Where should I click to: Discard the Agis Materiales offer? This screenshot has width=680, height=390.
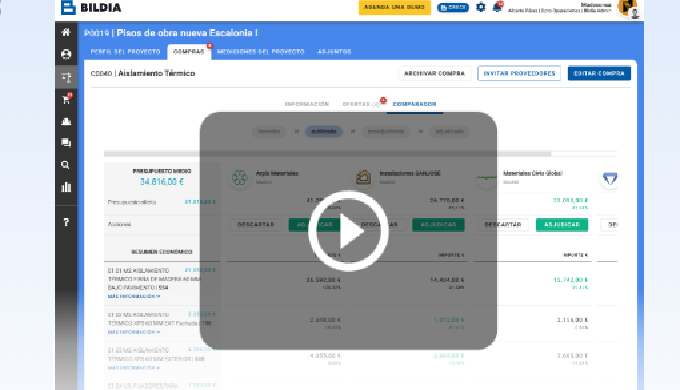coord(256,225)
